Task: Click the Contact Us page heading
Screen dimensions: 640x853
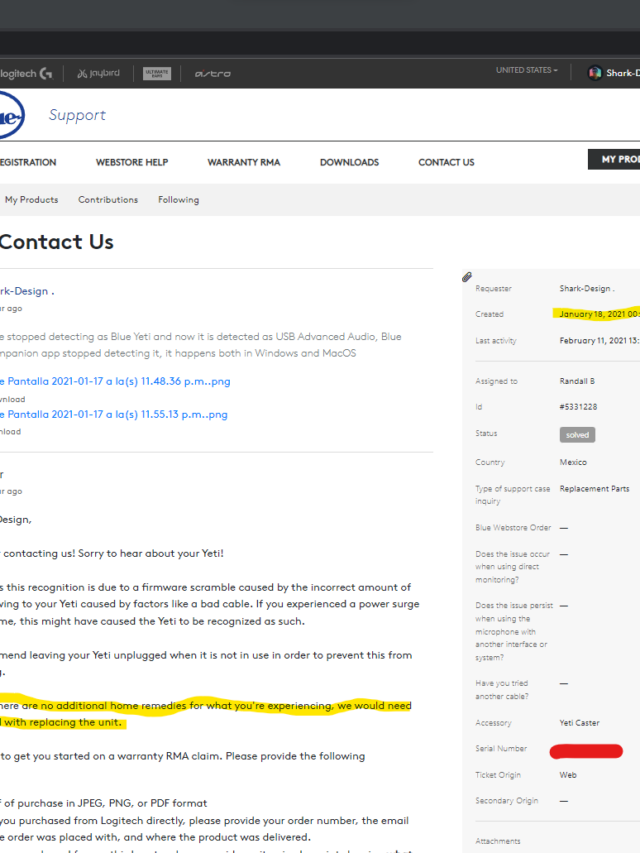Action: (x=57, y=242)
